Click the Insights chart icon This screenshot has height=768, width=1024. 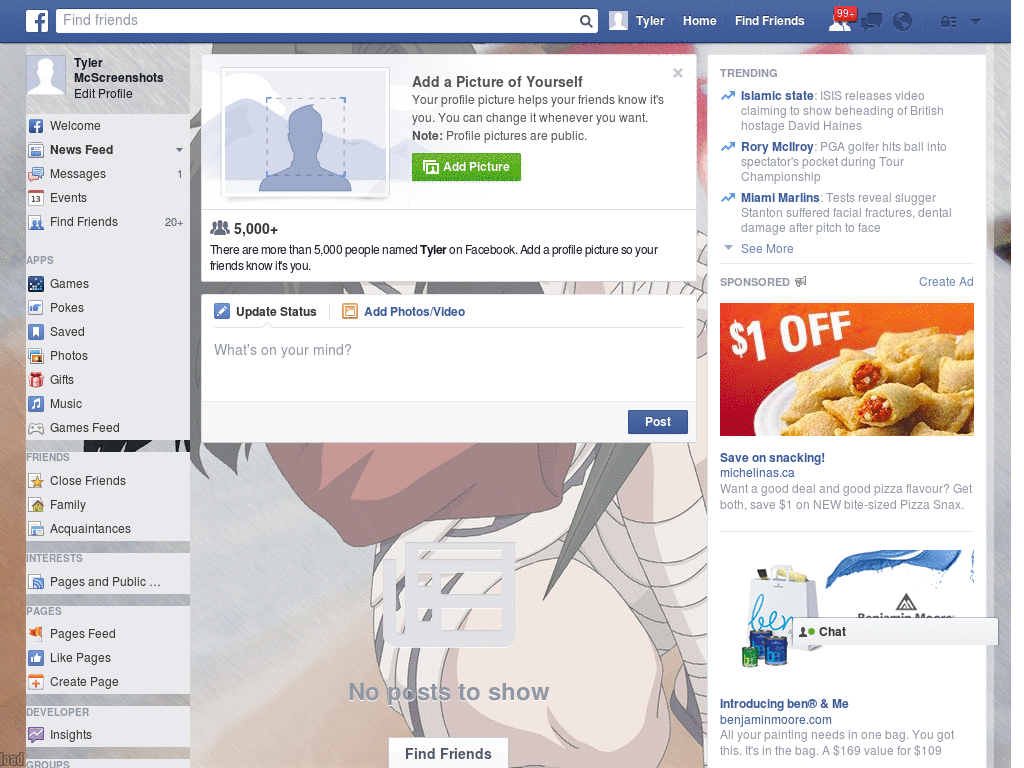(x=36, y=735)
